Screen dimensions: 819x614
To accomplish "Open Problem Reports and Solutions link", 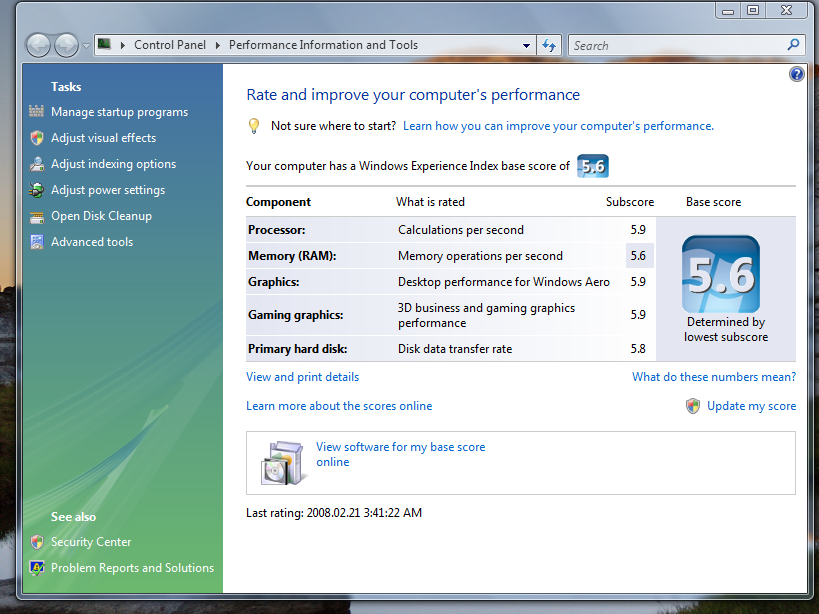I will (x=132, y=568).
